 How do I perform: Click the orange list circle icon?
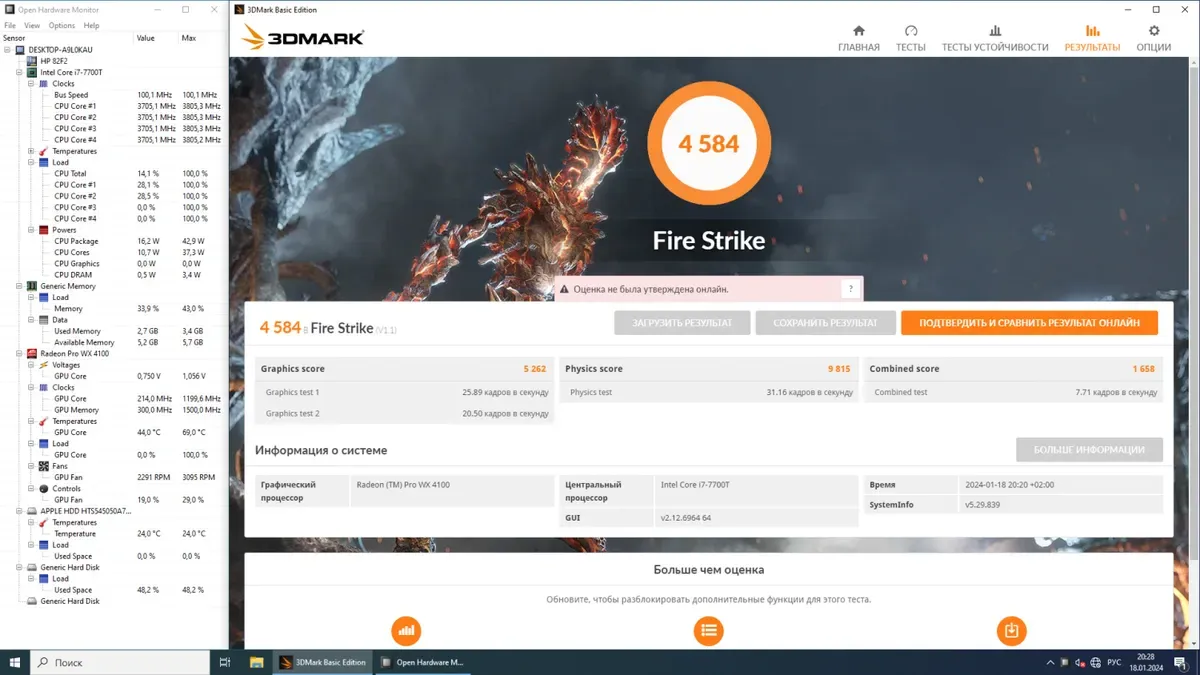708,630
